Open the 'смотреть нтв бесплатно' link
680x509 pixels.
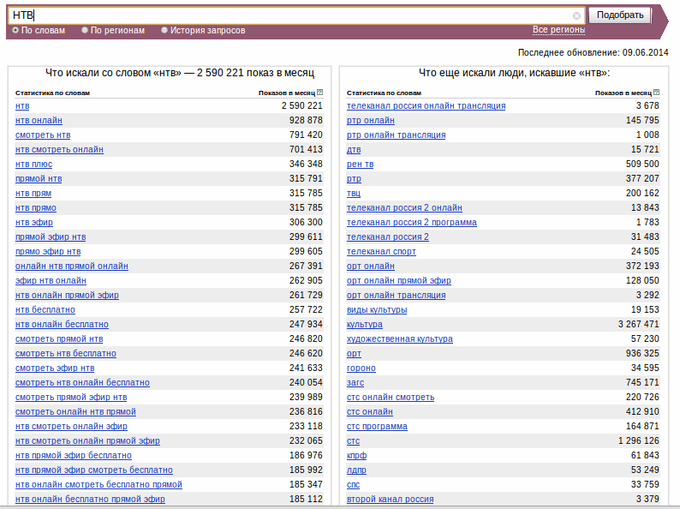coord(65,353)
